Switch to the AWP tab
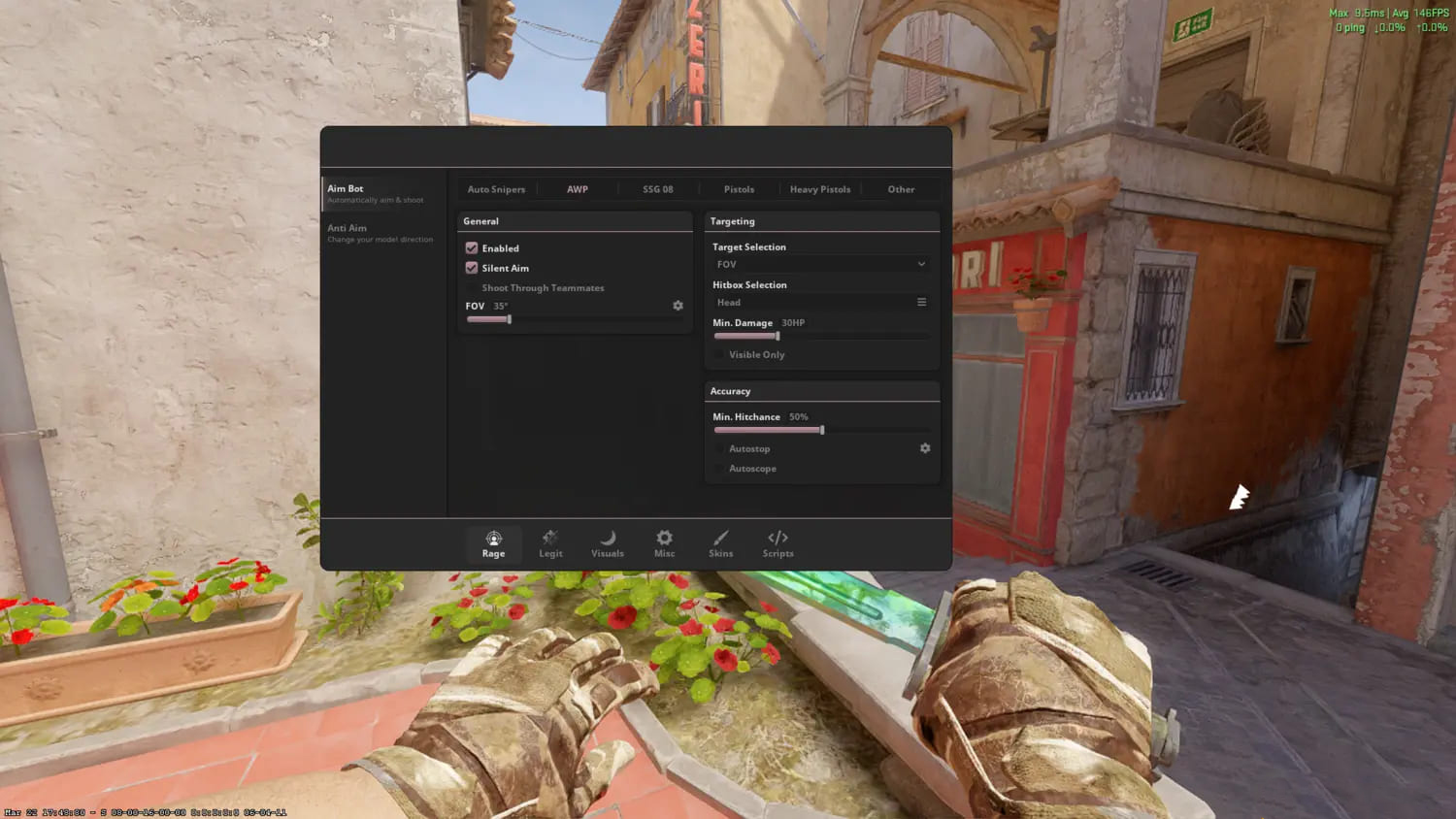Viewport: 1456px width, 819px height. click(578, 189)
